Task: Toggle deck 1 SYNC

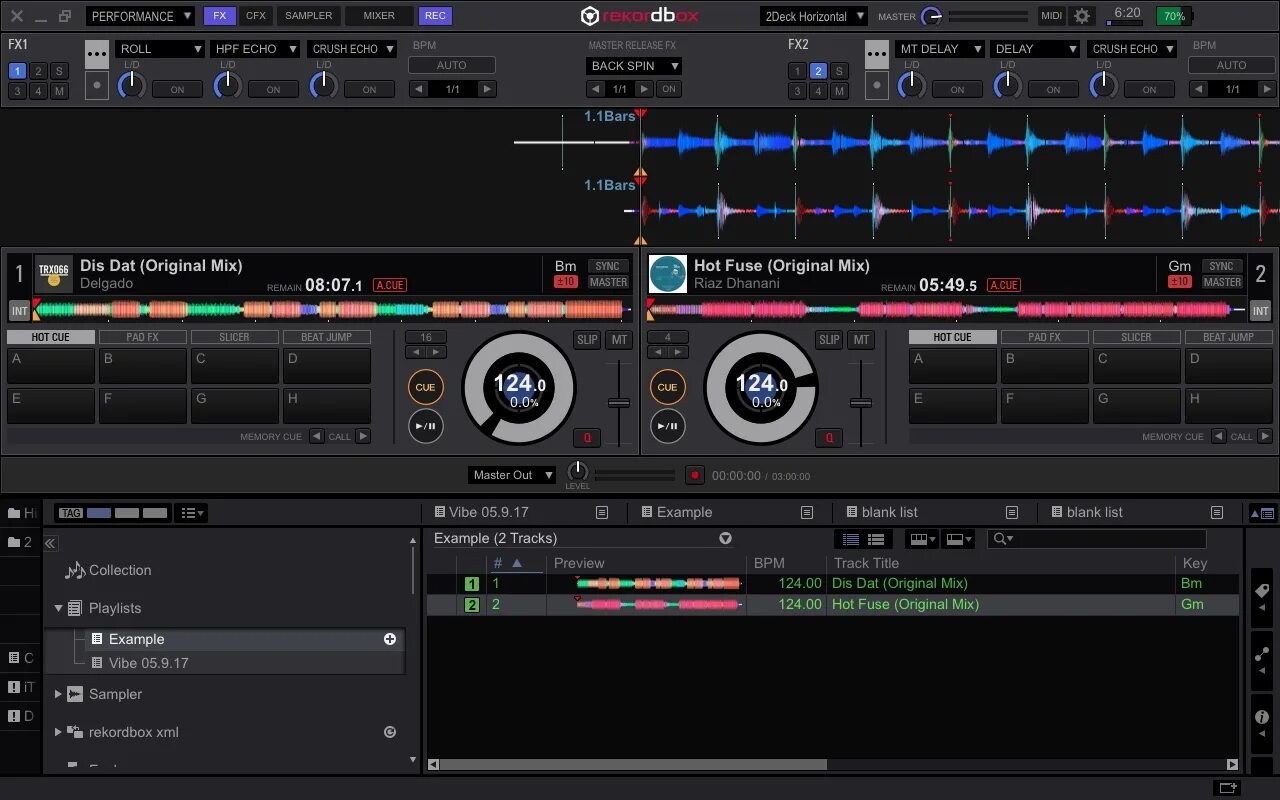Action: (x=608, y=266)
